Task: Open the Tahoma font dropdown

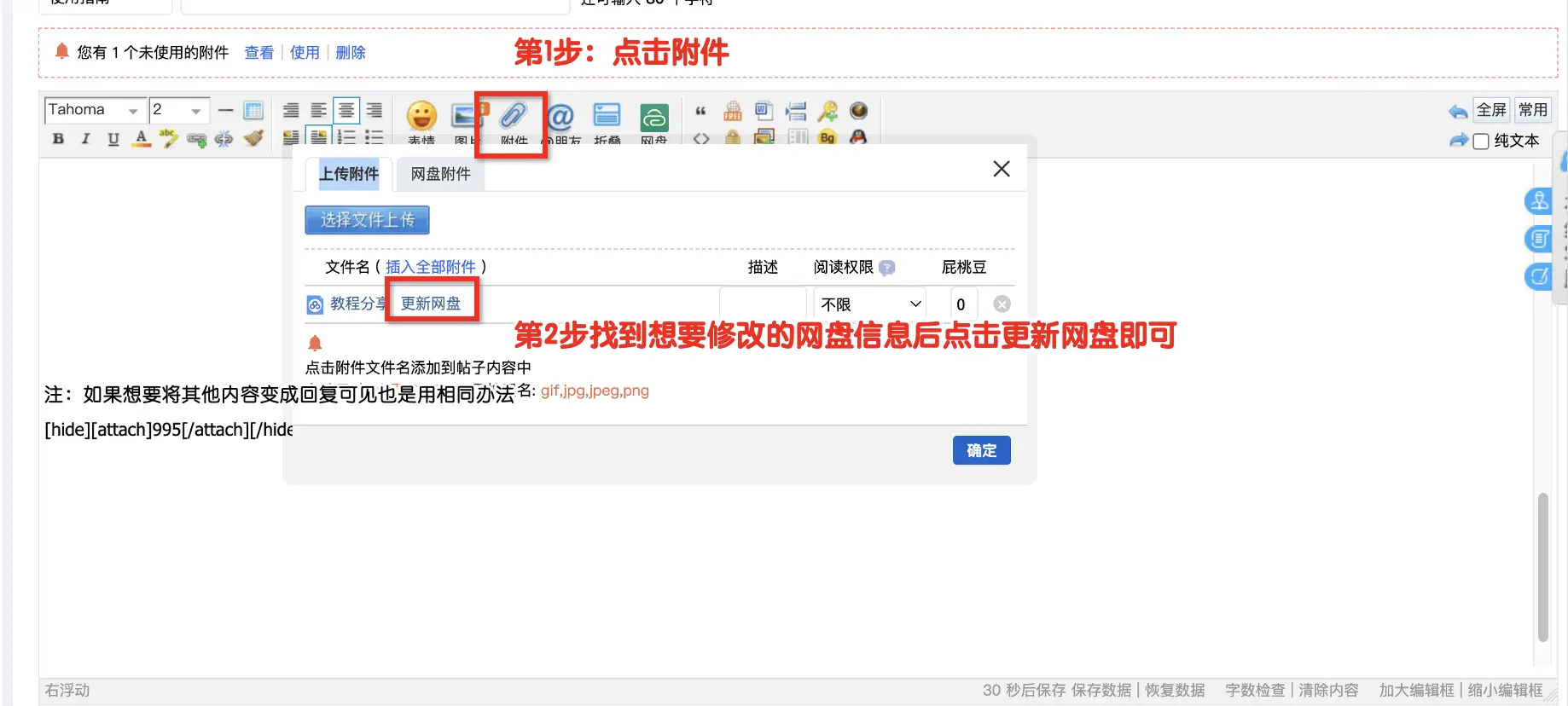Action: (95, 110)
